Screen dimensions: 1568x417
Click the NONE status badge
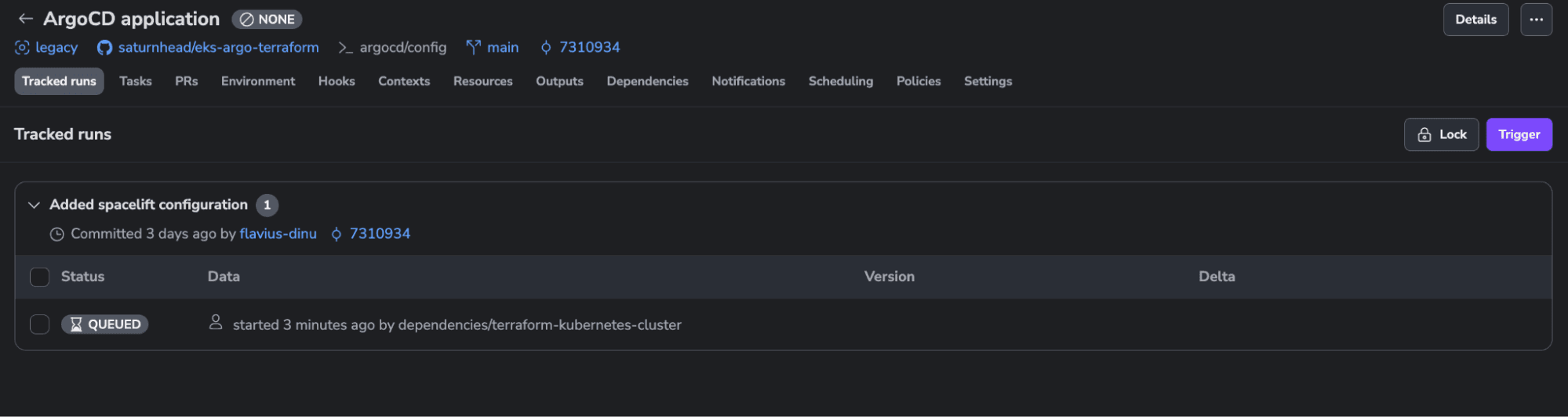tap(267, 19)
